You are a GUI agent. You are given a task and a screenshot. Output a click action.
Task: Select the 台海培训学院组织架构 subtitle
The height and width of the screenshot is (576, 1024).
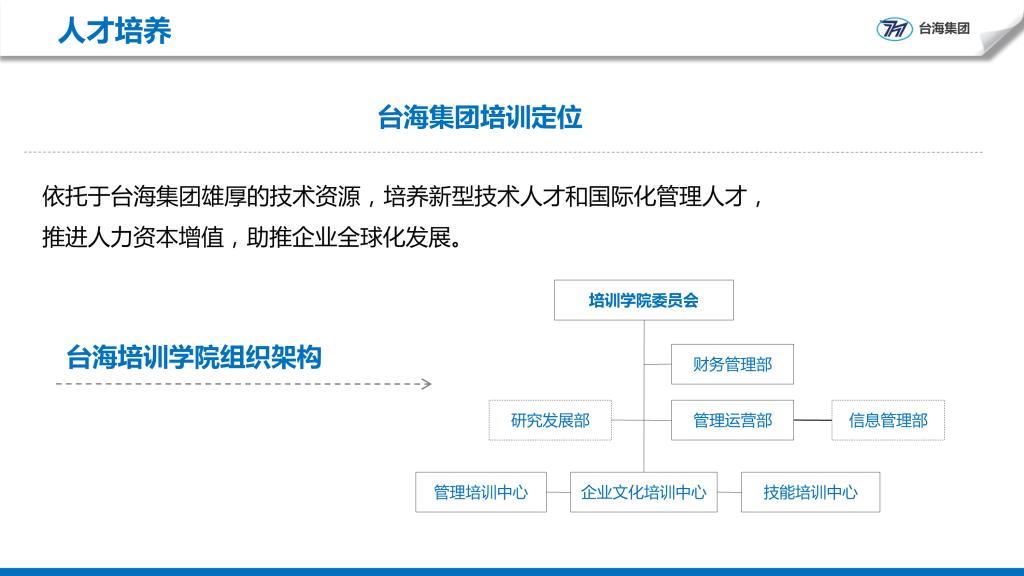point(194,357)
